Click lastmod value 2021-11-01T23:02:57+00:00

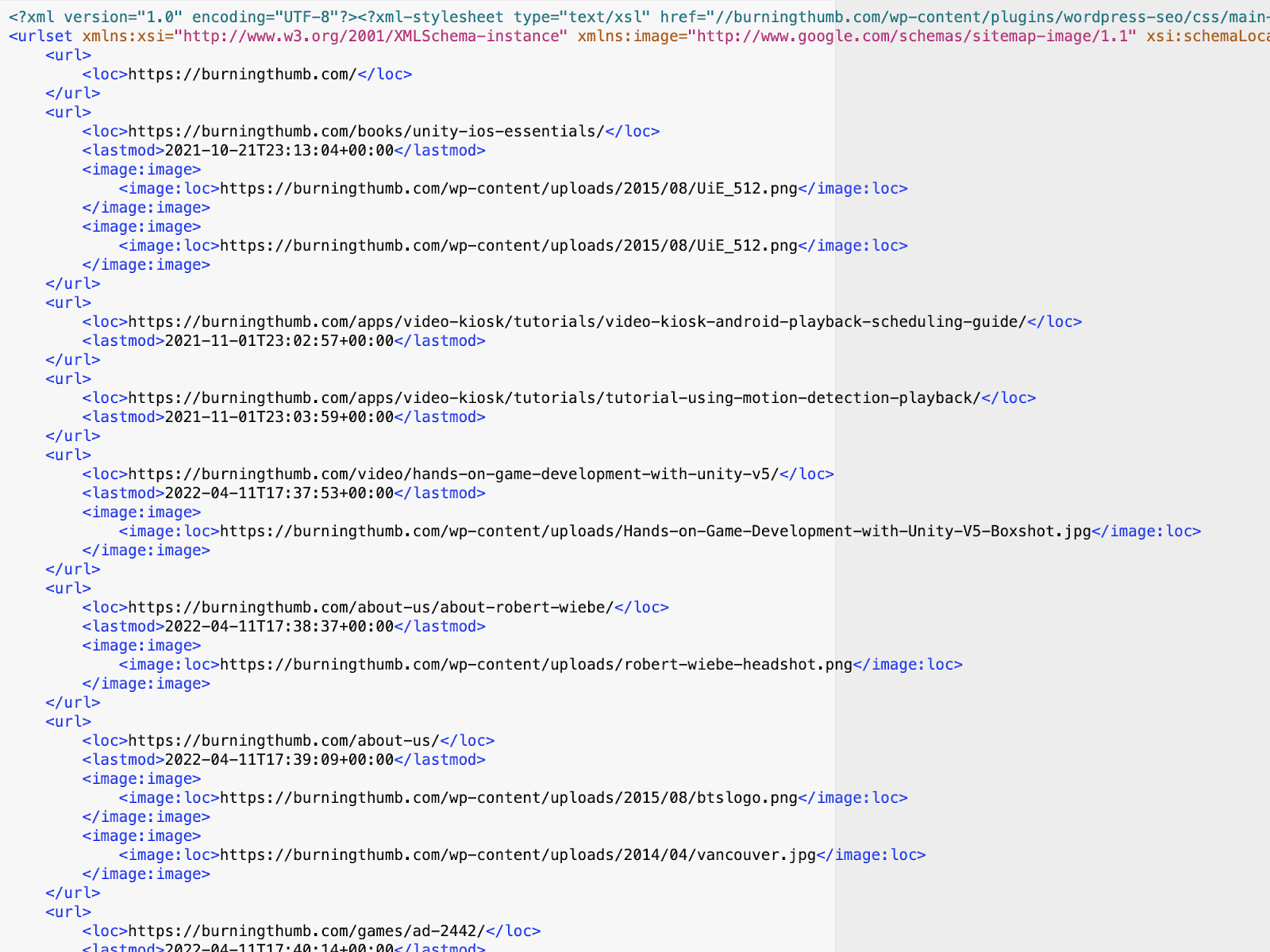coord(279,340)
